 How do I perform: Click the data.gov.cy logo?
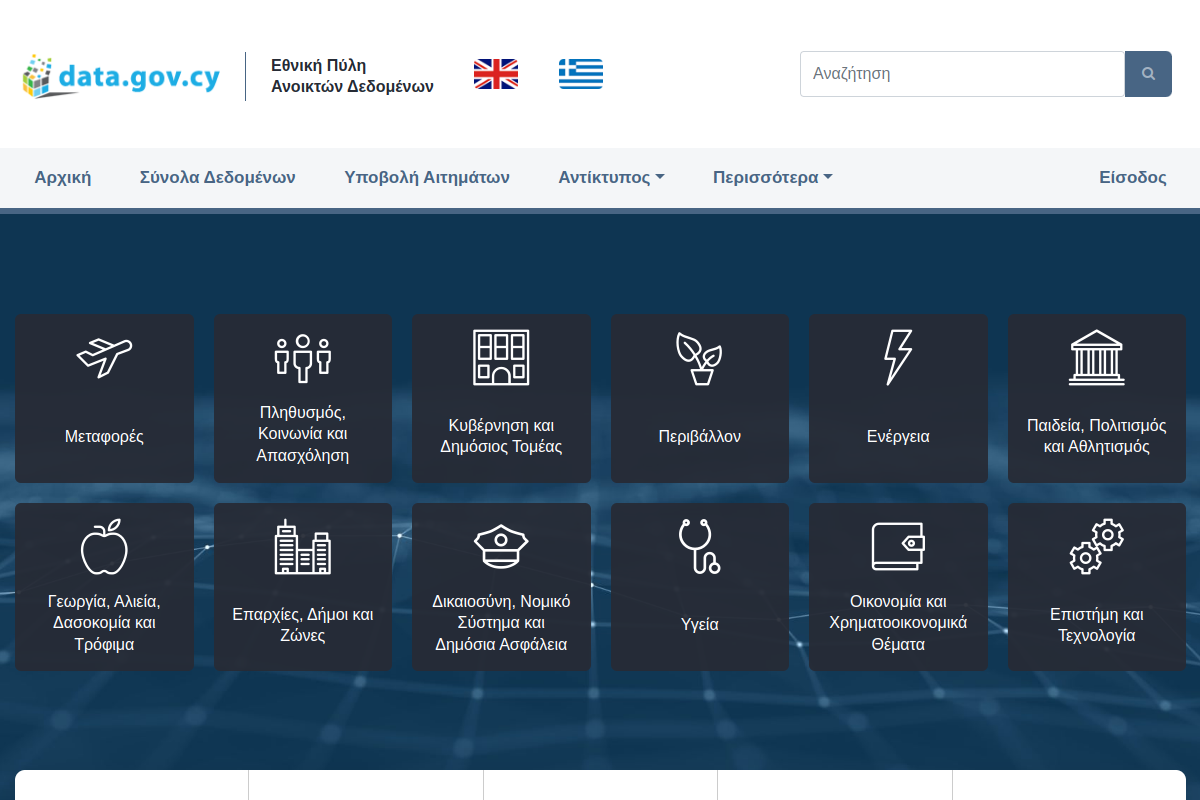coord(121,76)
